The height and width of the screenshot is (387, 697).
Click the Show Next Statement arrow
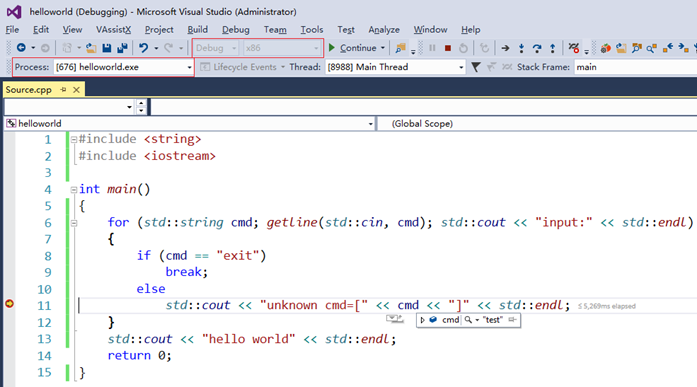tap(505, 48)
